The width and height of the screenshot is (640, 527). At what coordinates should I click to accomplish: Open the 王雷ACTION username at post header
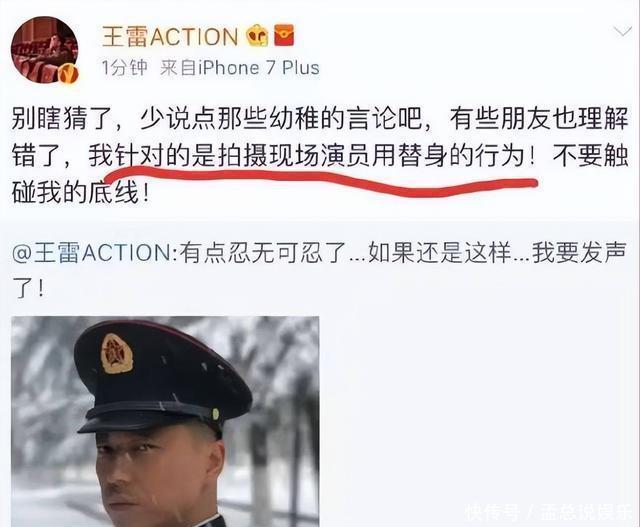coord(170,36)
